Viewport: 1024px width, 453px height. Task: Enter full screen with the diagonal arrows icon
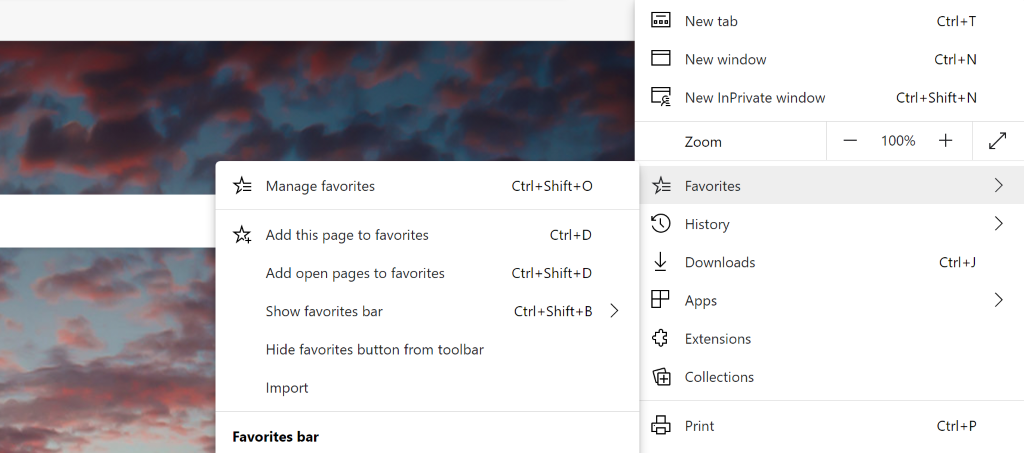pos(998,140)
